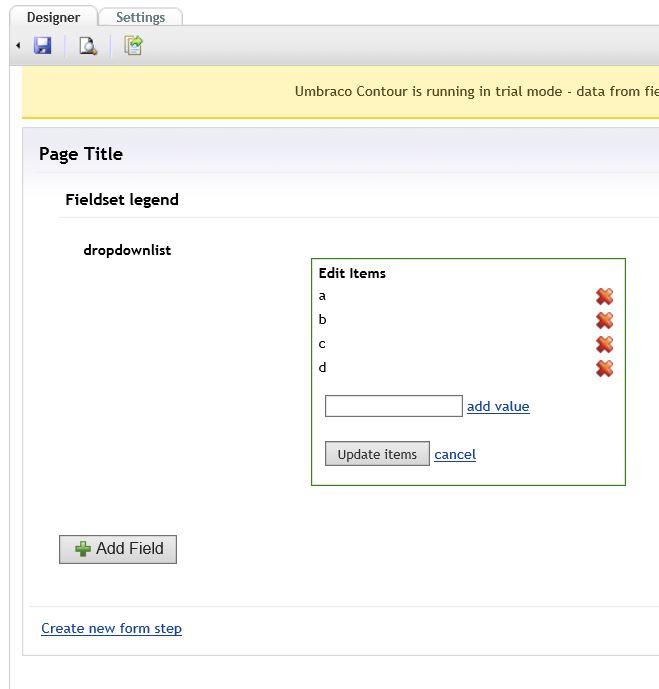Select the 'dropdownlist' field label
This screenshot has width=659, height=689.
(127, 250)
